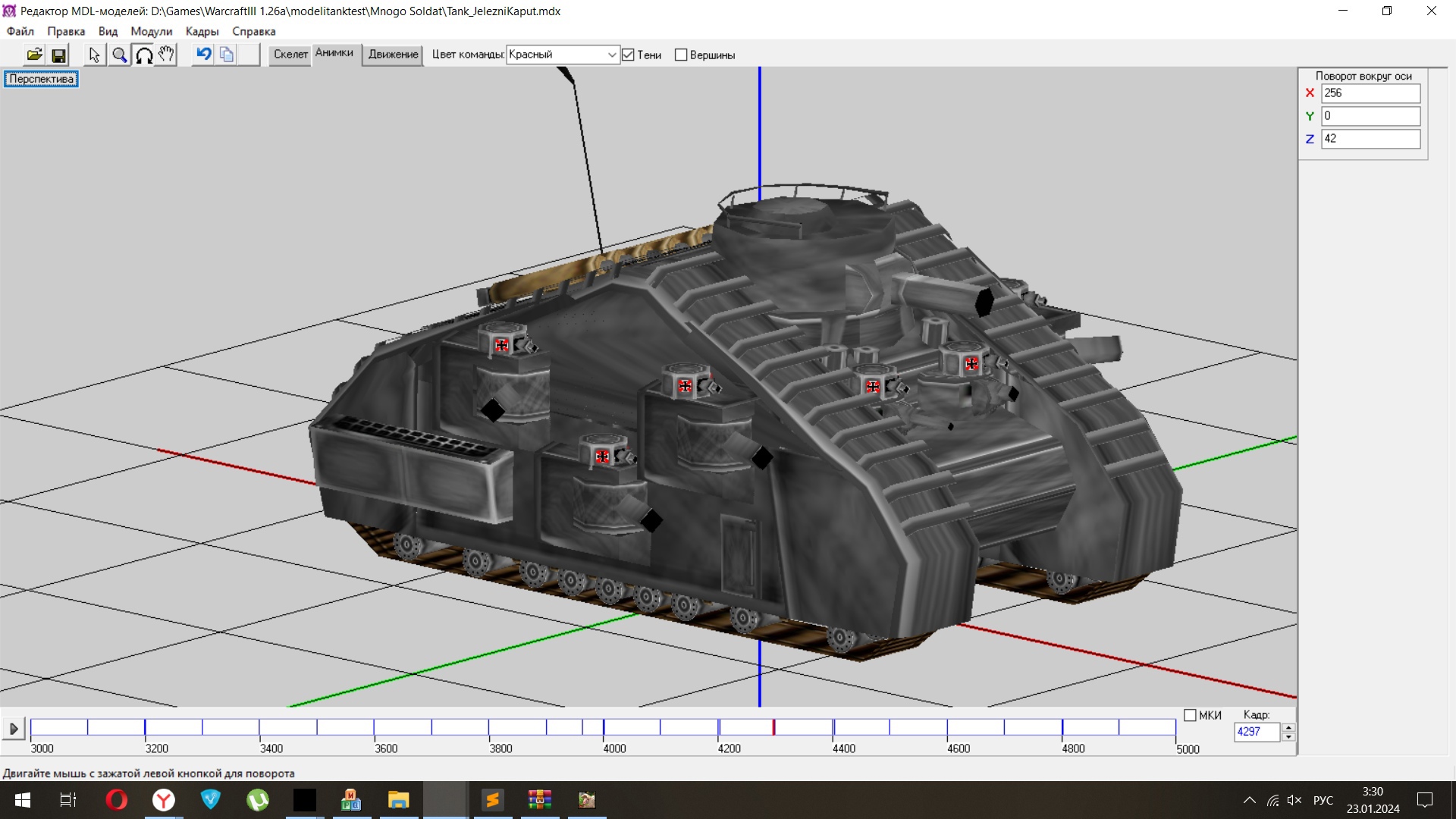Click the undo arrow icon
The height and width of the screenshot is (819, 1456).
pos(203,54)
